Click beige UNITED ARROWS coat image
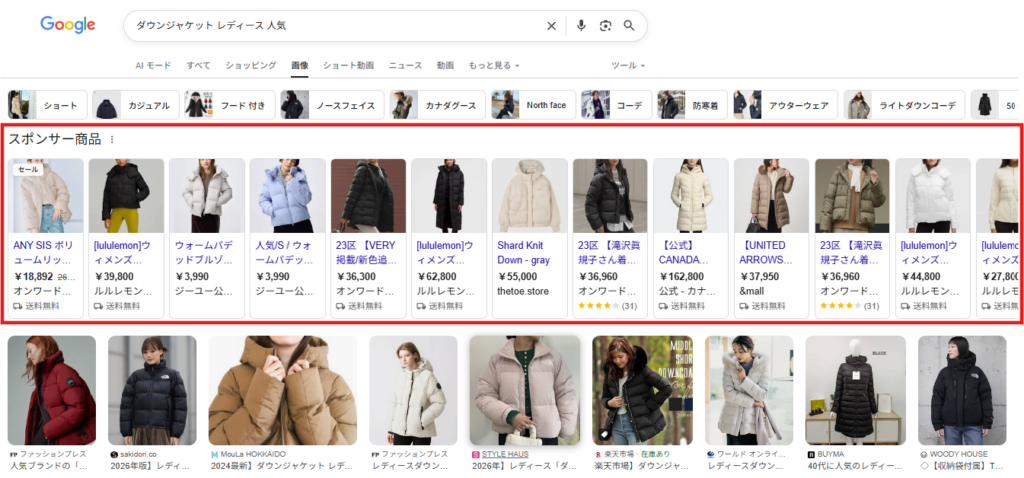The height and width of the screenshot is (478, 1024). coord(771,196)
